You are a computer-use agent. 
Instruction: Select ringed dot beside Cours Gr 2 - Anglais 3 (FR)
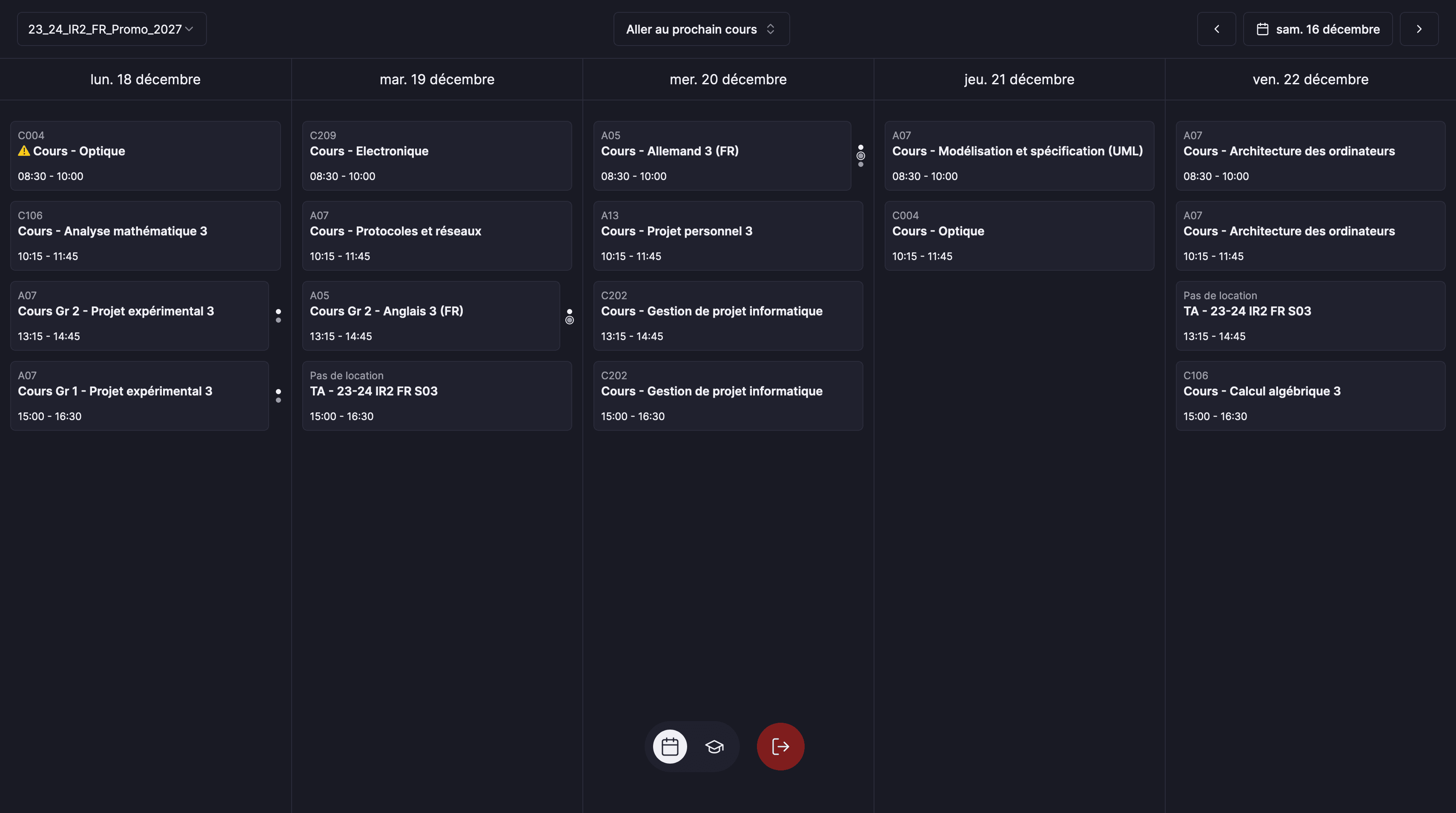click(569, 321)
